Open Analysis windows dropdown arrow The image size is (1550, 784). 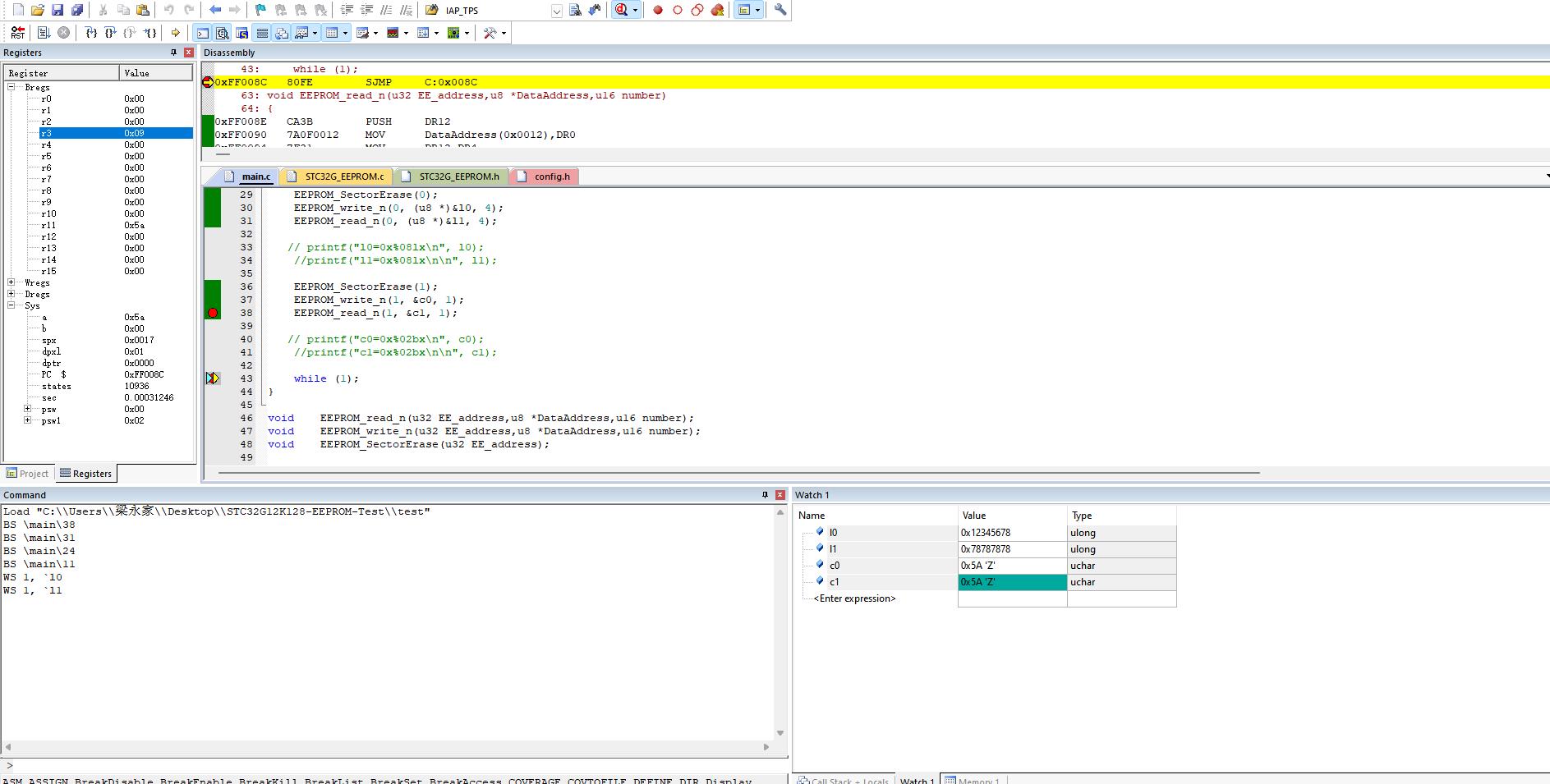pos(406,33)
